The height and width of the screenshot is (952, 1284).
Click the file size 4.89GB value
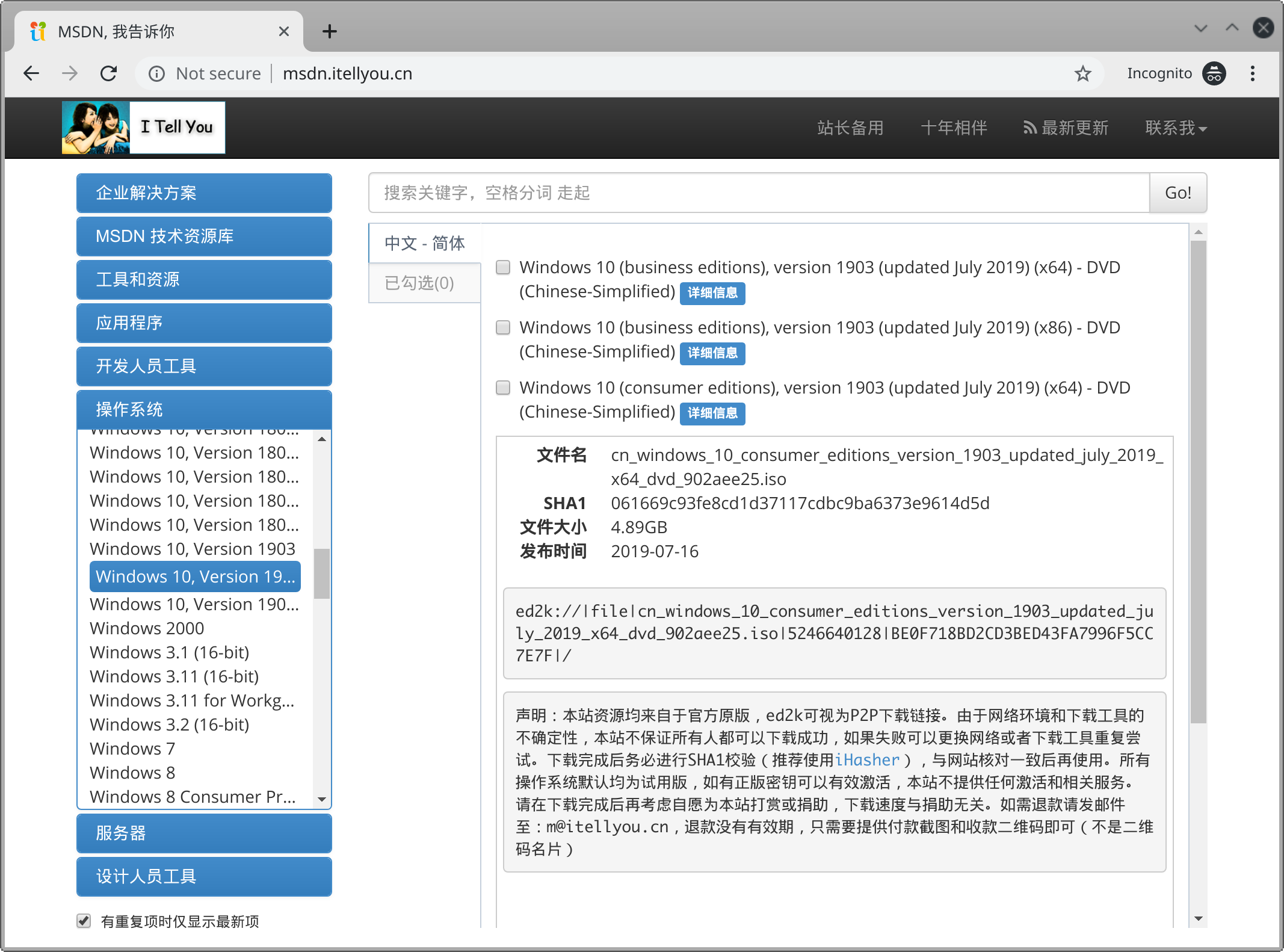tap(639, 527)
